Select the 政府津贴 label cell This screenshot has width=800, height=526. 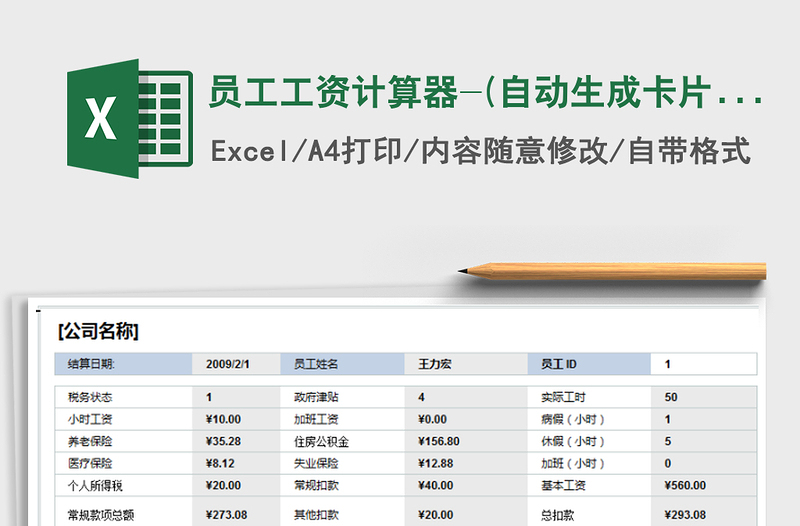pyautogui.click(x=342, y=397)
